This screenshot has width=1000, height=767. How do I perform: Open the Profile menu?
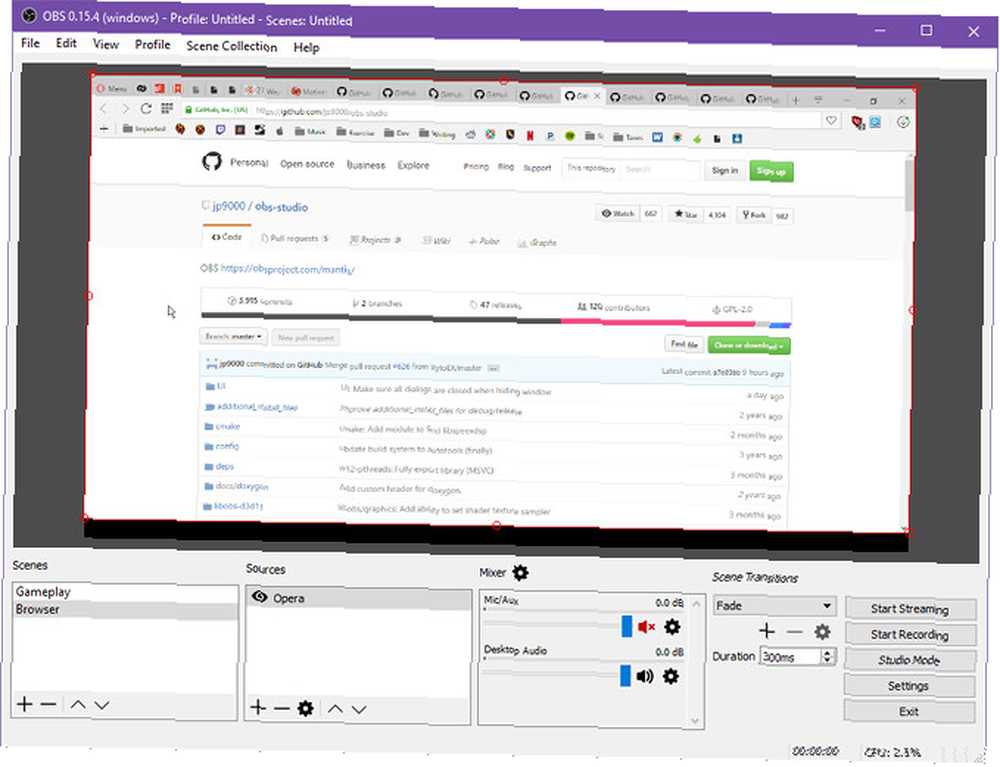click(x=152, y=45)
